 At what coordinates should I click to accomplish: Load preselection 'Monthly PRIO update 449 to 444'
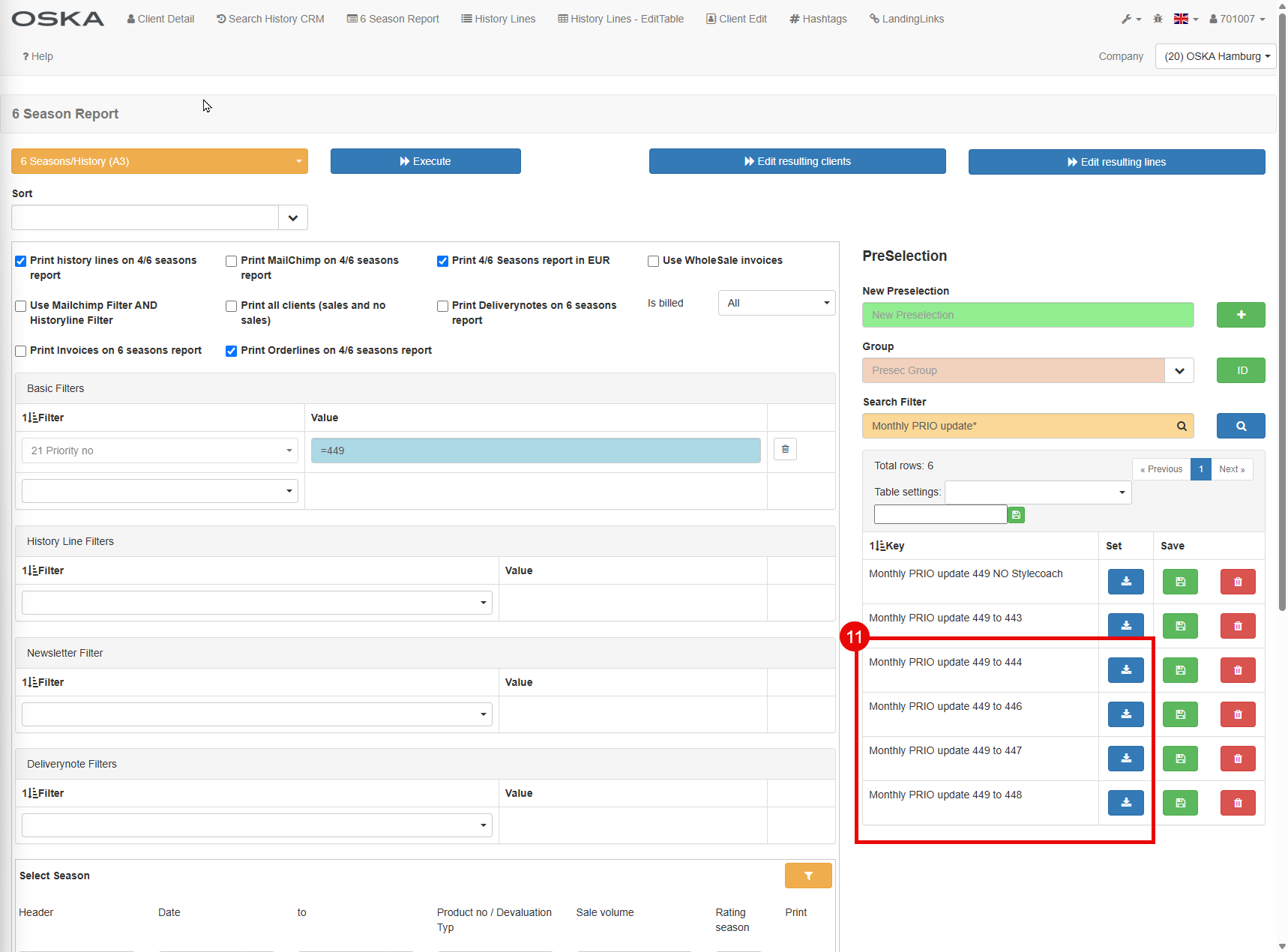pos(1125,670)
